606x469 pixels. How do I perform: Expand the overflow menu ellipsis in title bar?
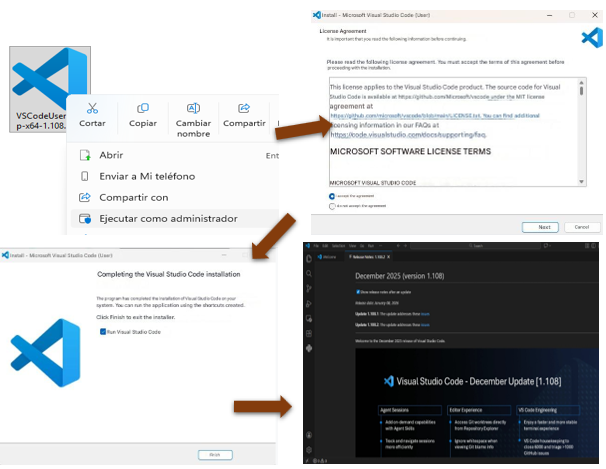pyautogui.click(x=381, y=246)
